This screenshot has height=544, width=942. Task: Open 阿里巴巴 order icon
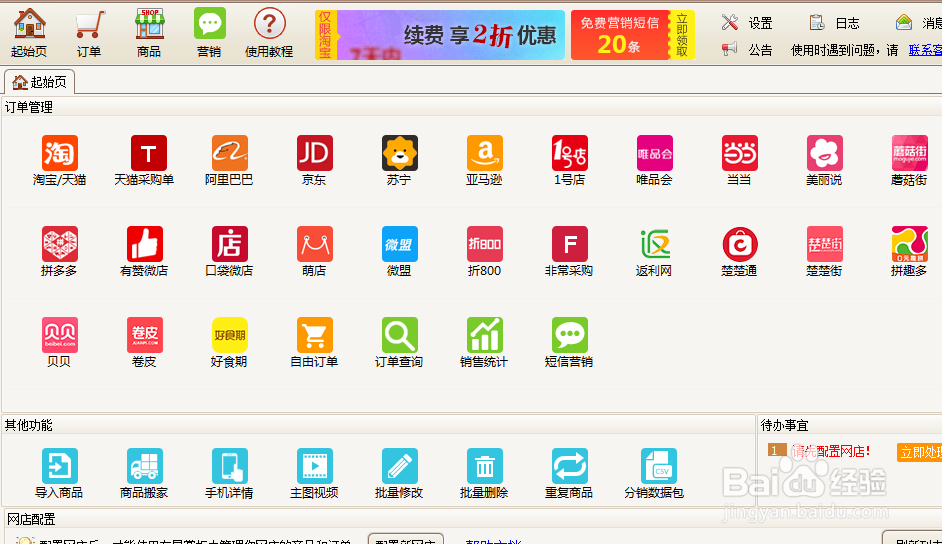click(229, 160)
